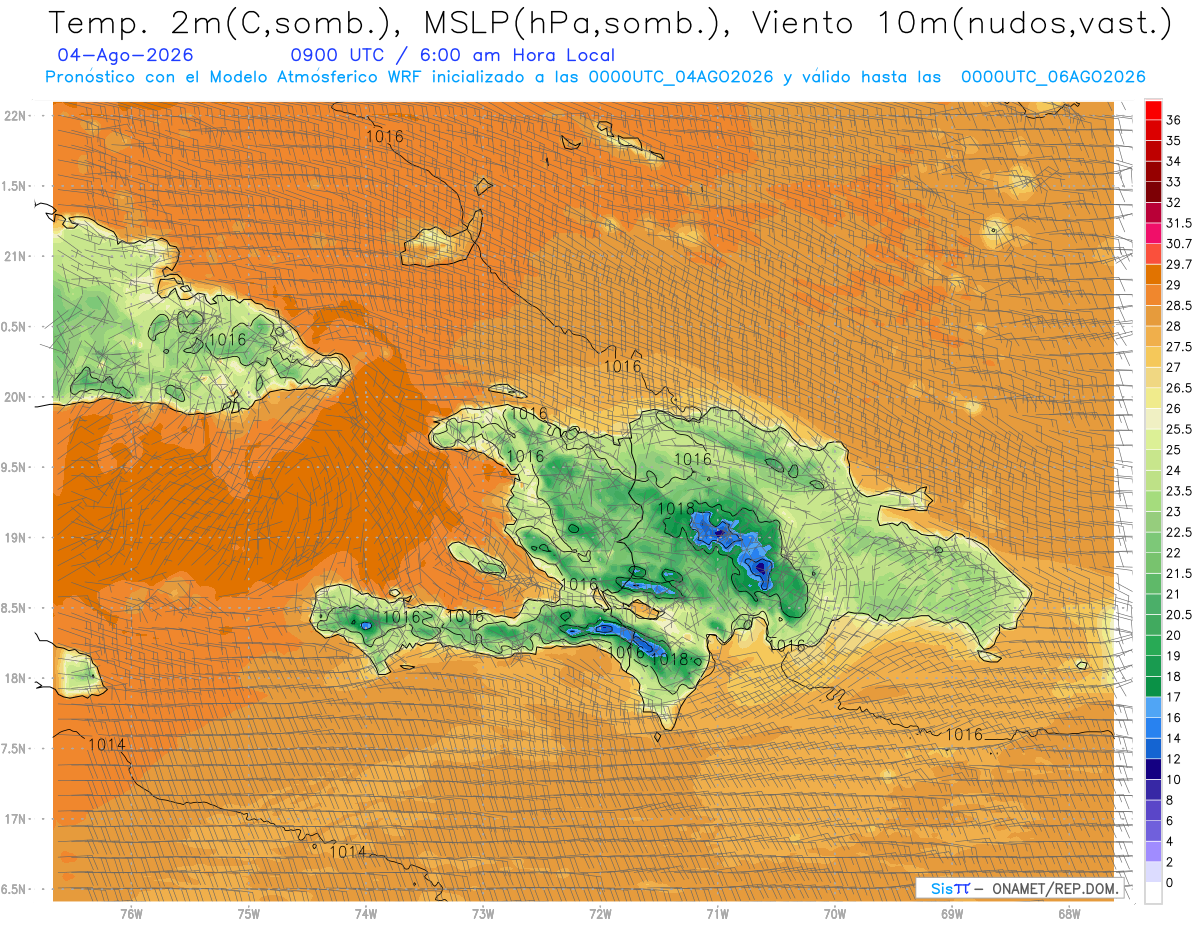Click the '24' value on the color scale
This screenshot has height=927, width=1200.
point(1173,470)
